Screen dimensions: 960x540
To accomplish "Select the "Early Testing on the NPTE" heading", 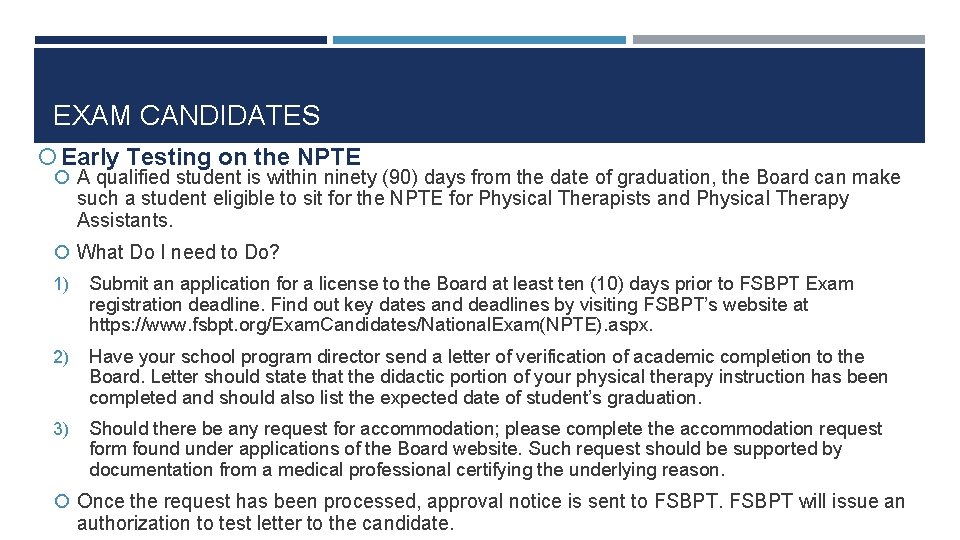I will (x=211, y=157).
